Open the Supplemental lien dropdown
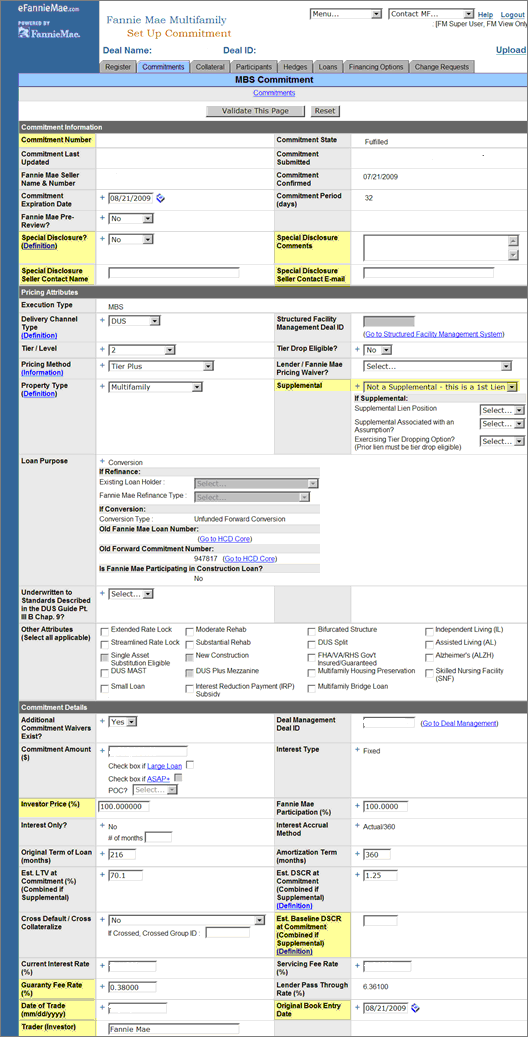 point(441,387)
